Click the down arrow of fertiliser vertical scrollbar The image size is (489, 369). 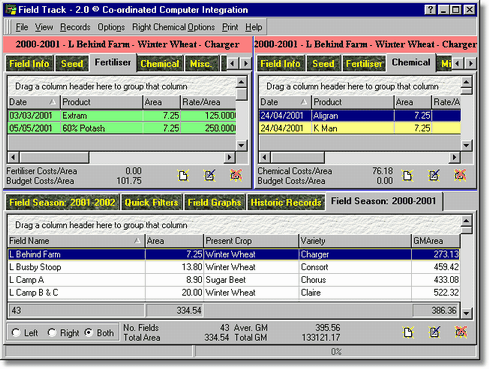coord(241,145)
